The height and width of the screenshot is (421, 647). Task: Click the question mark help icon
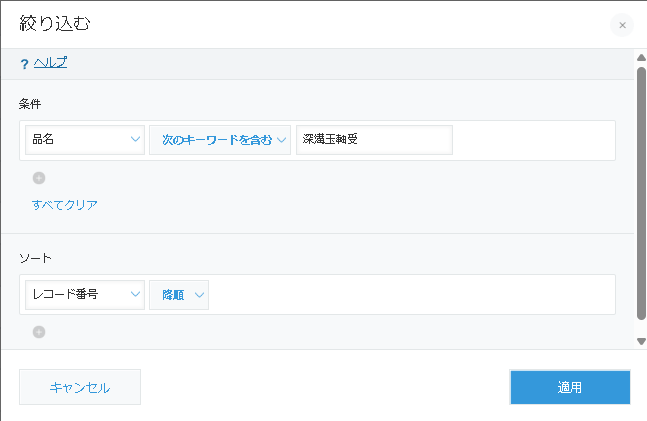click(x=24, y=64)
